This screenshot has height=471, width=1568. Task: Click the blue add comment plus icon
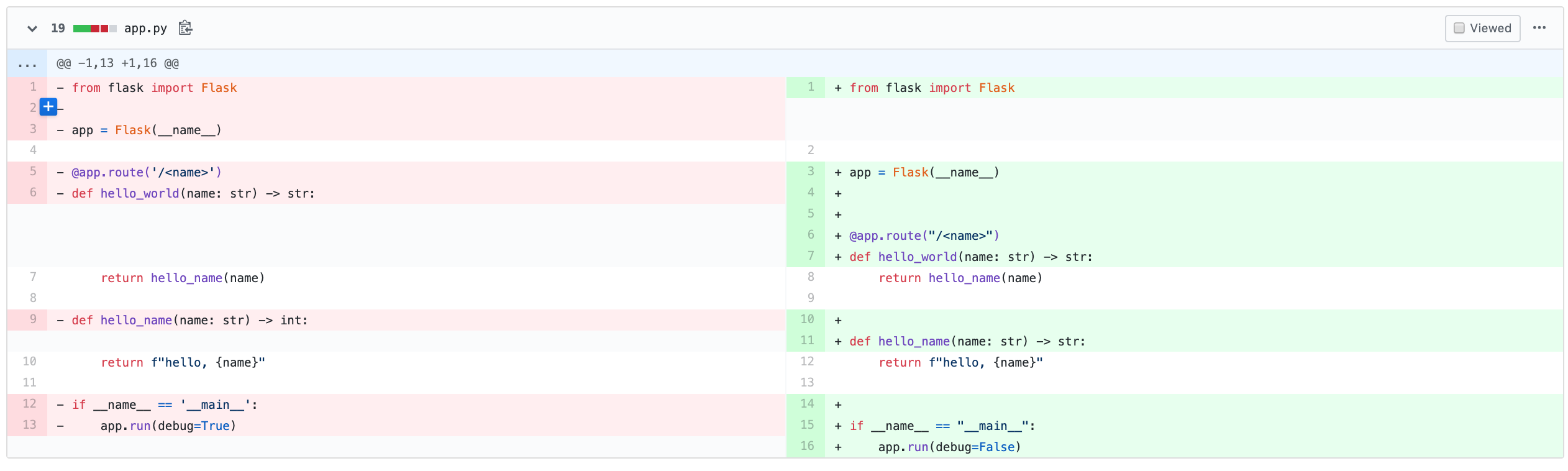[48, 107]
